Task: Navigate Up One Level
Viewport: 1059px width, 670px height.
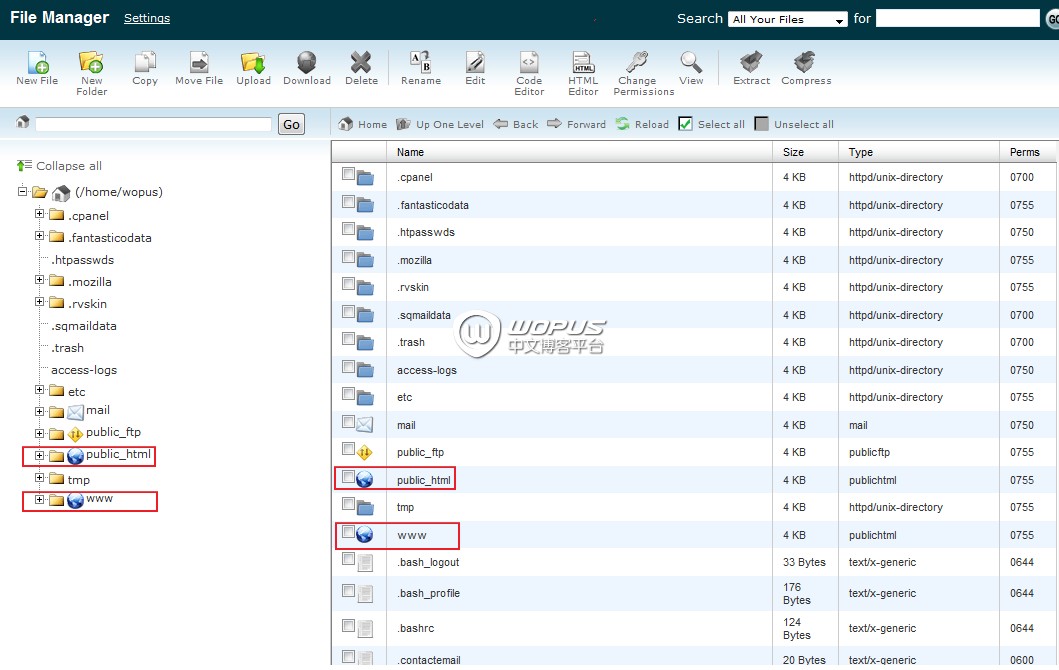Action: [x=440, y=124]
